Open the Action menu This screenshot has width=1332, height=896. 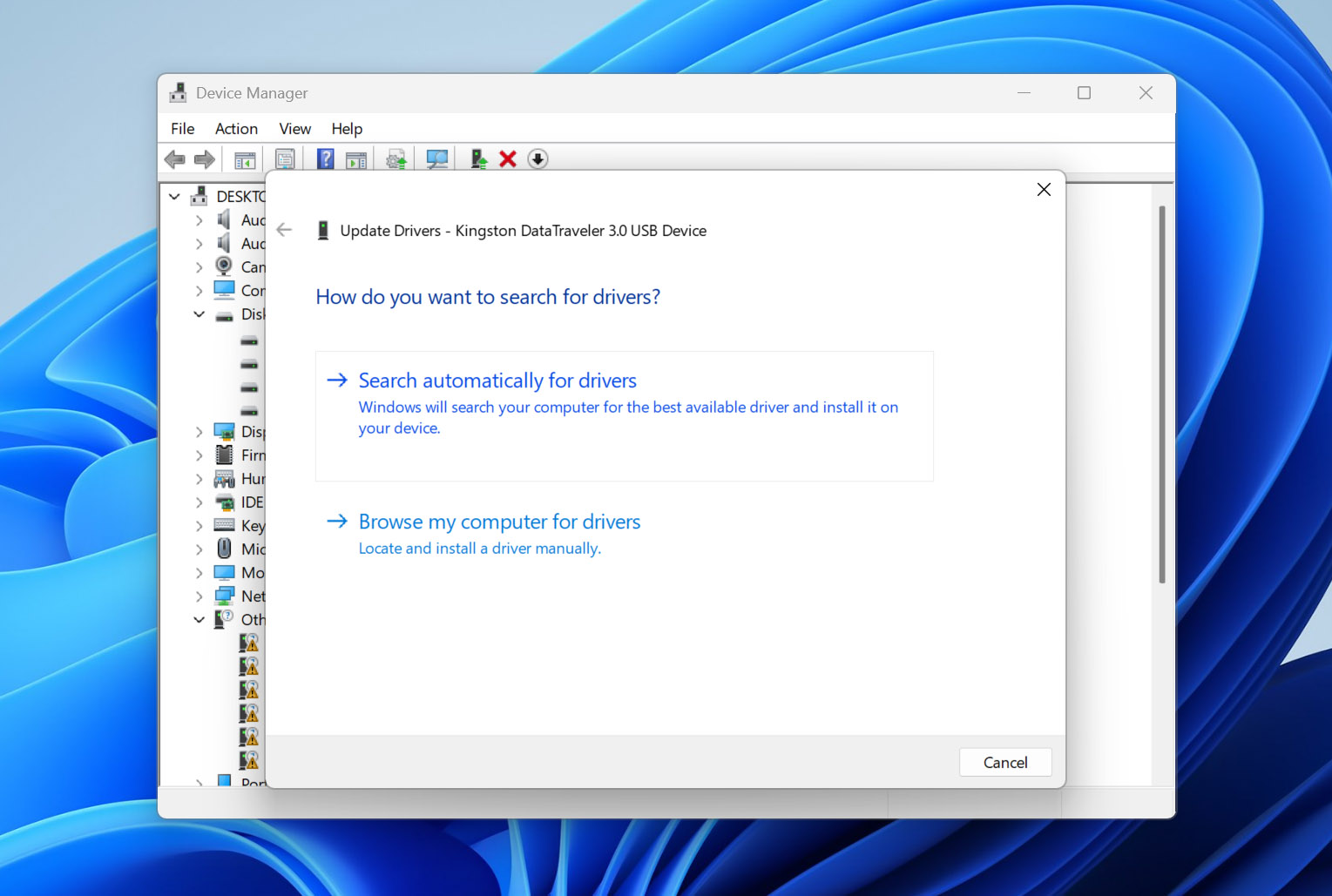click(236, 129)
